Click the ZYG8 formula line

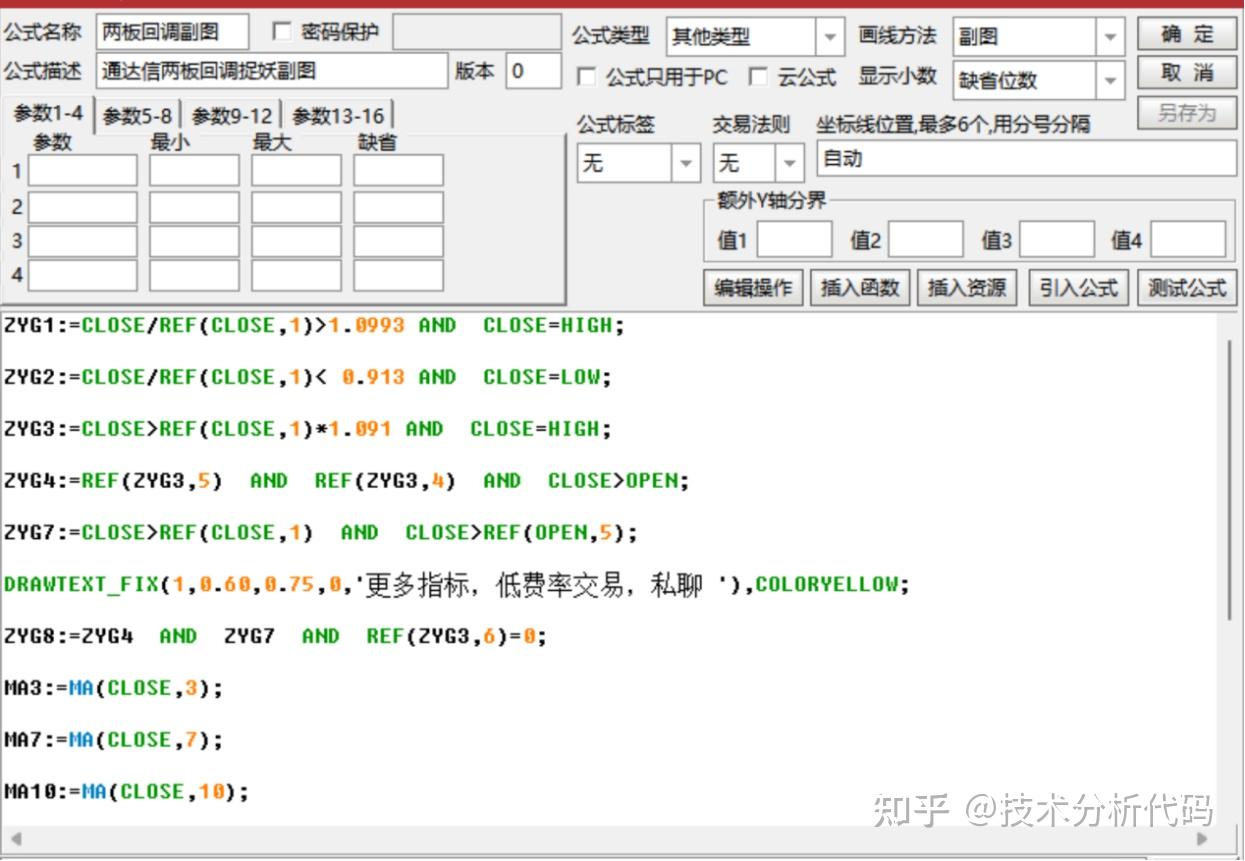coord(275,636)
